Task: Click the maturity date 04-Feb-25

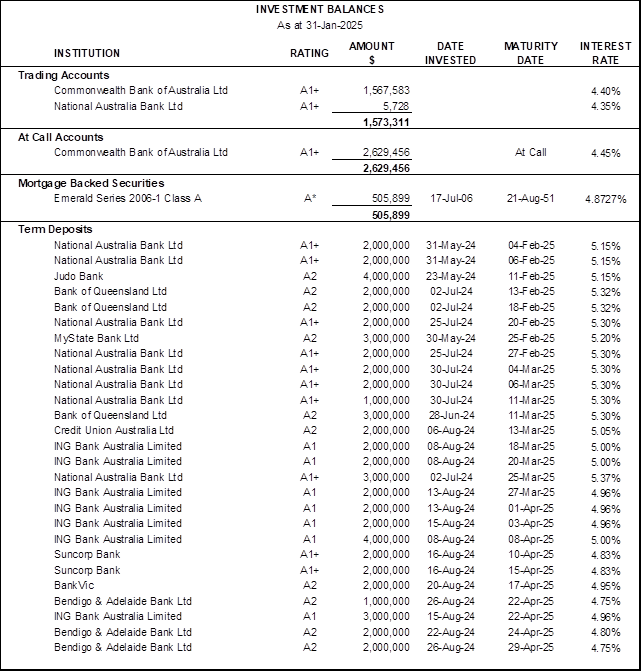Action: (531, 246)
